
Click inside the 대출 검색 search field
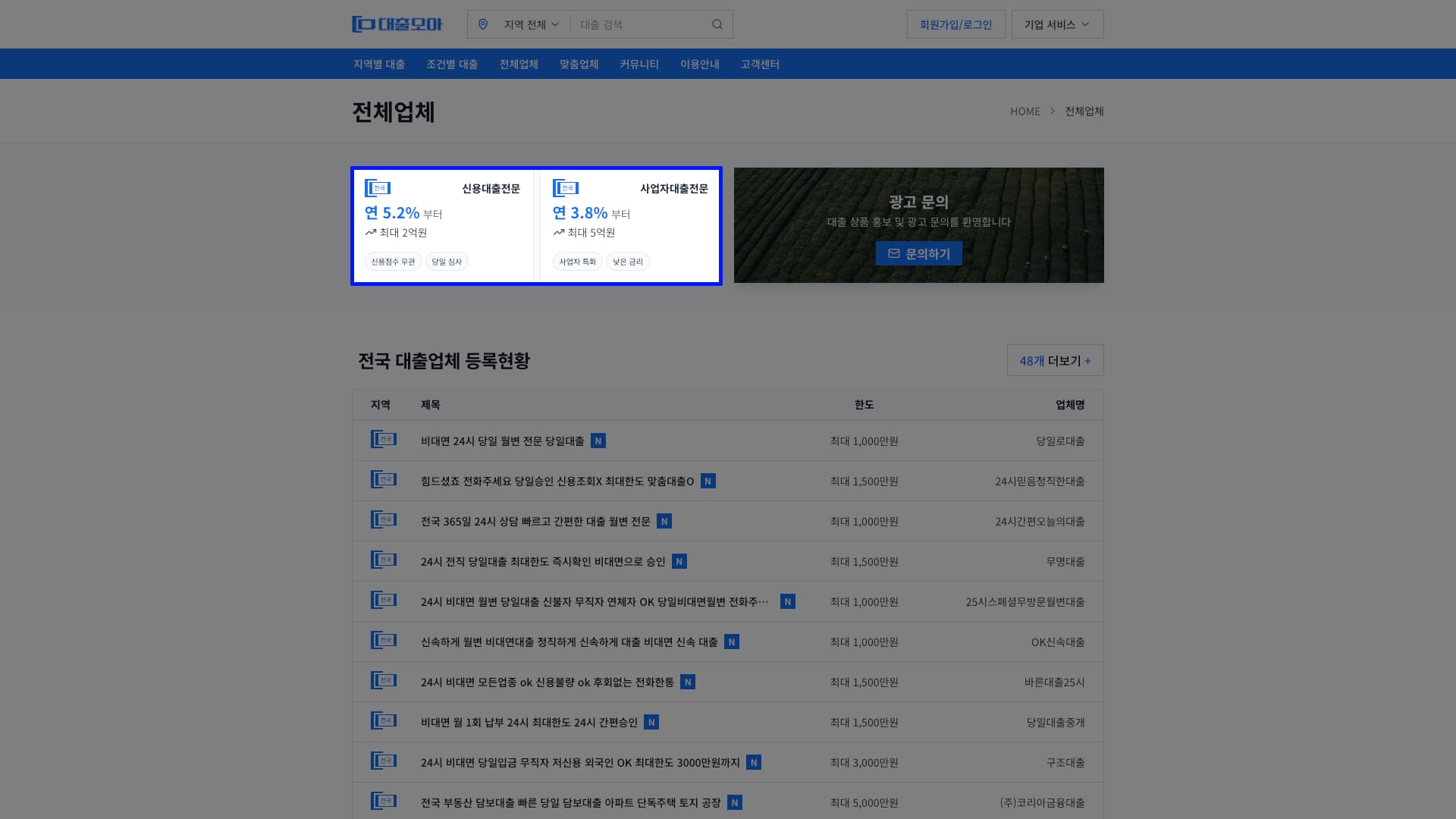tap(645, 24)
